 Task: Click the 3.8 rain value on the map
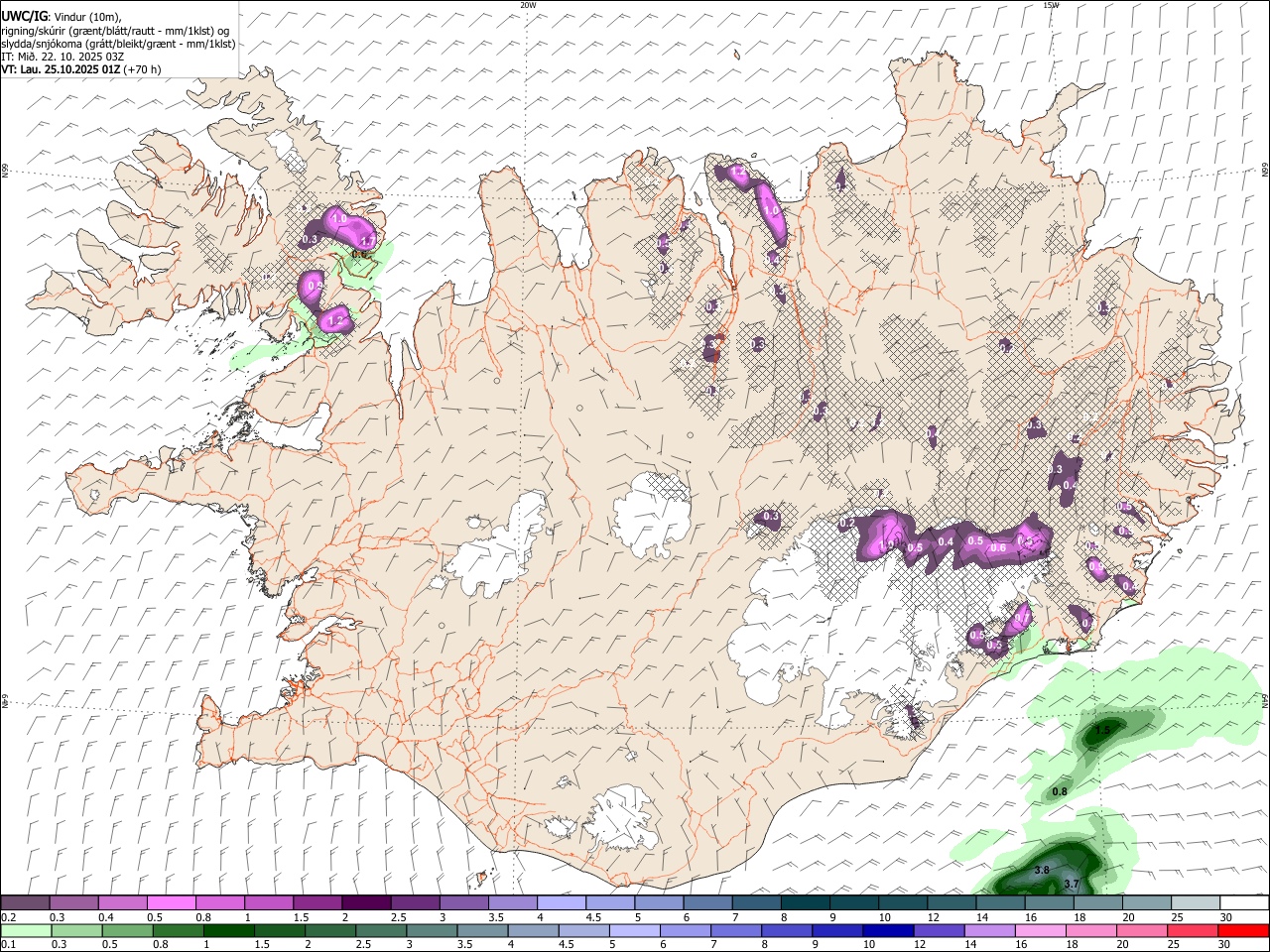click(1042, 870)
